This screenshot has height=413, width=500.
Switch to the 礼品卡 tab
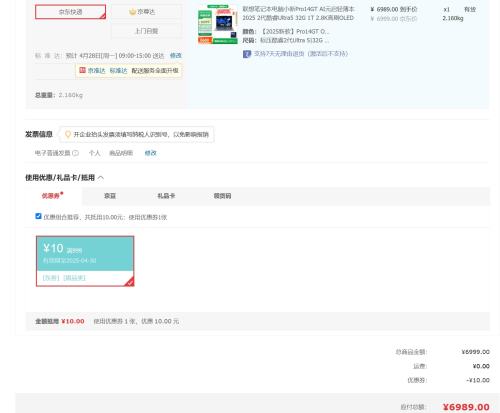pos(166,196)
